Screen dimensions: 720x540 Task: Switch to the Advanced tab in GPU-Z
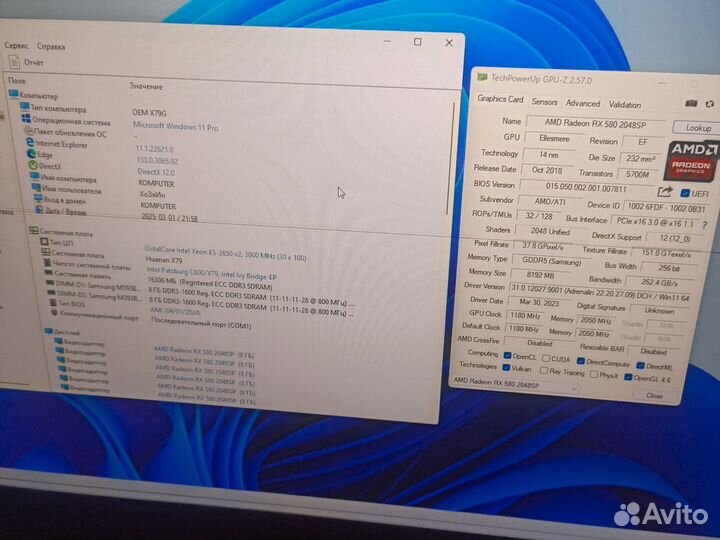[583, 103]
